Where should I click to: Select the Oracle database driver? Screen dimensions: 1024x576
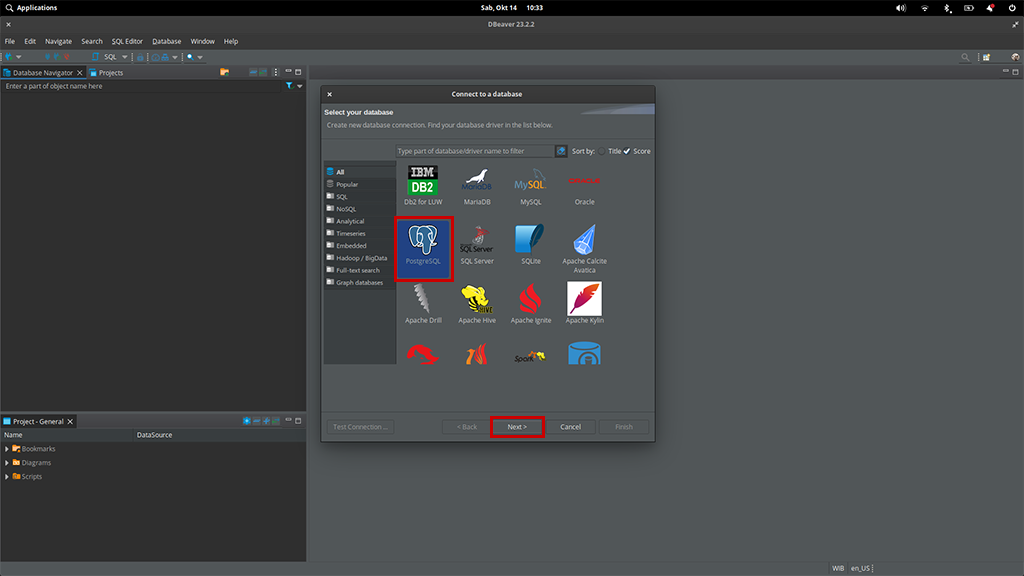click(584, 184)
